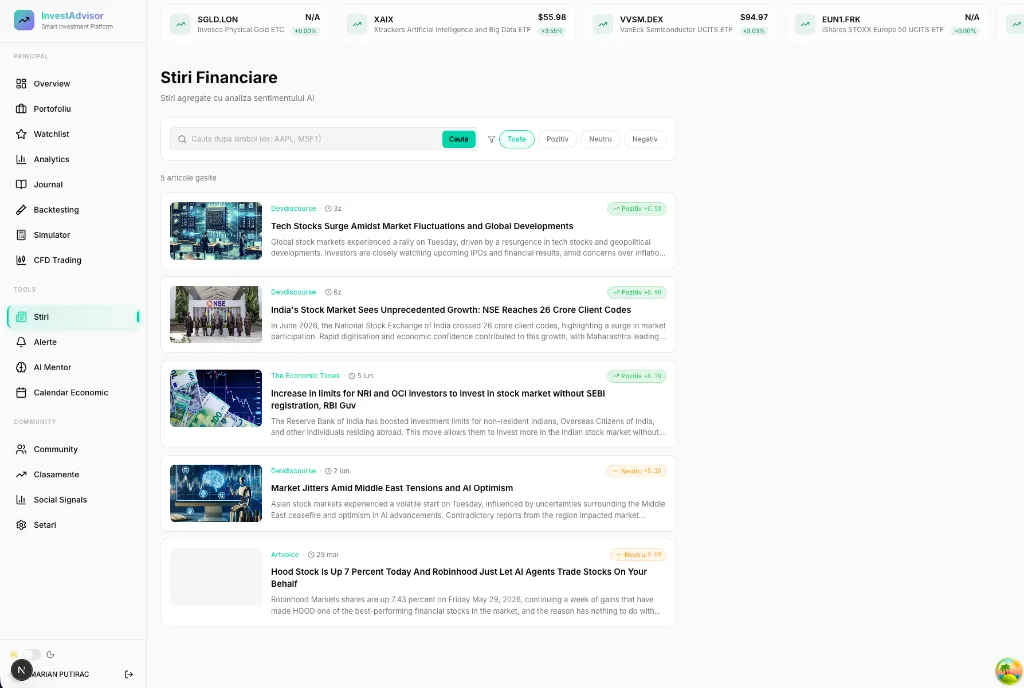Screen dimensions: 1024x688
Task: Open Watchlist star icon
Action: 21,134
